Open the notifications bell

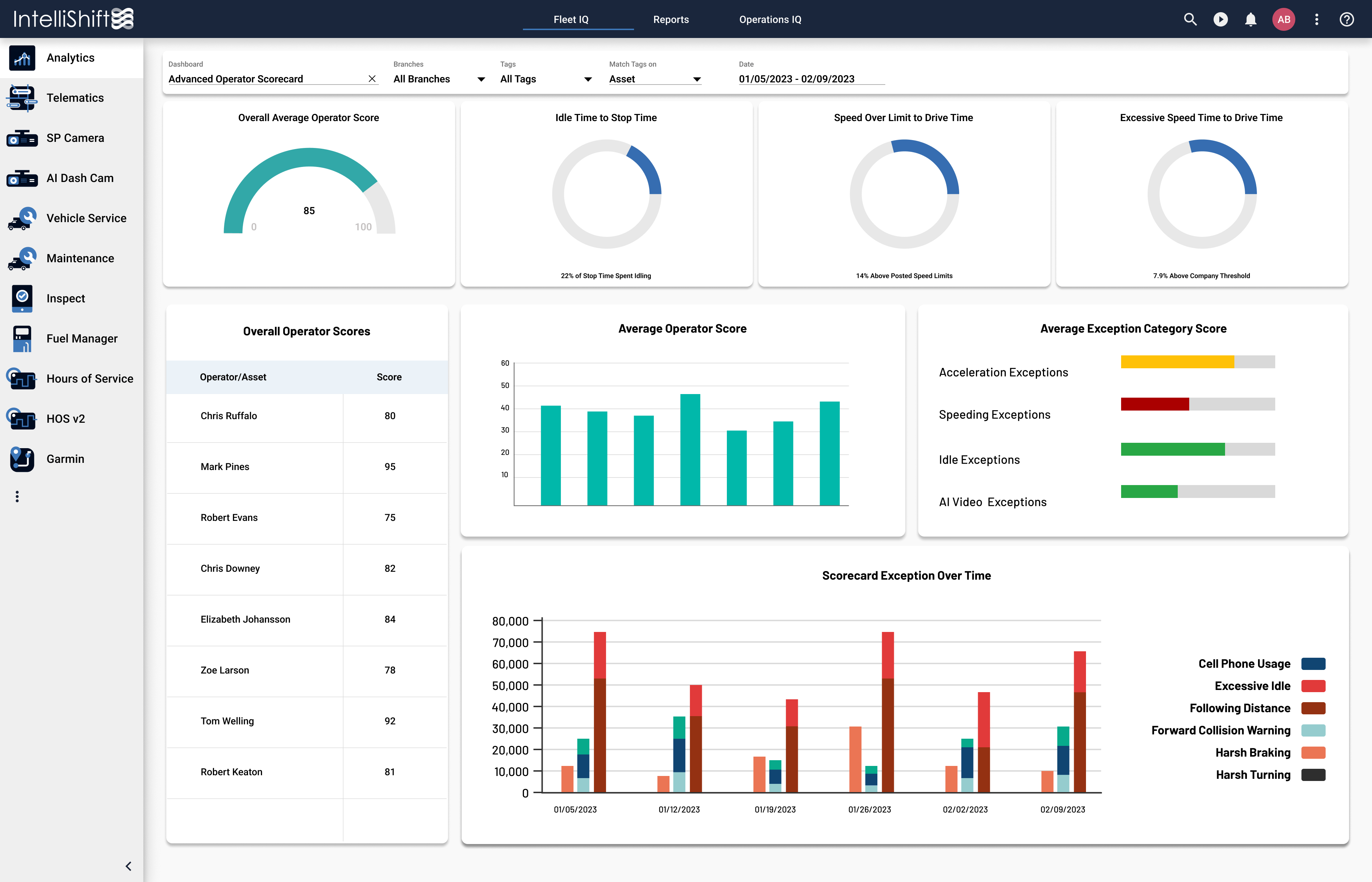point(1250,19)
